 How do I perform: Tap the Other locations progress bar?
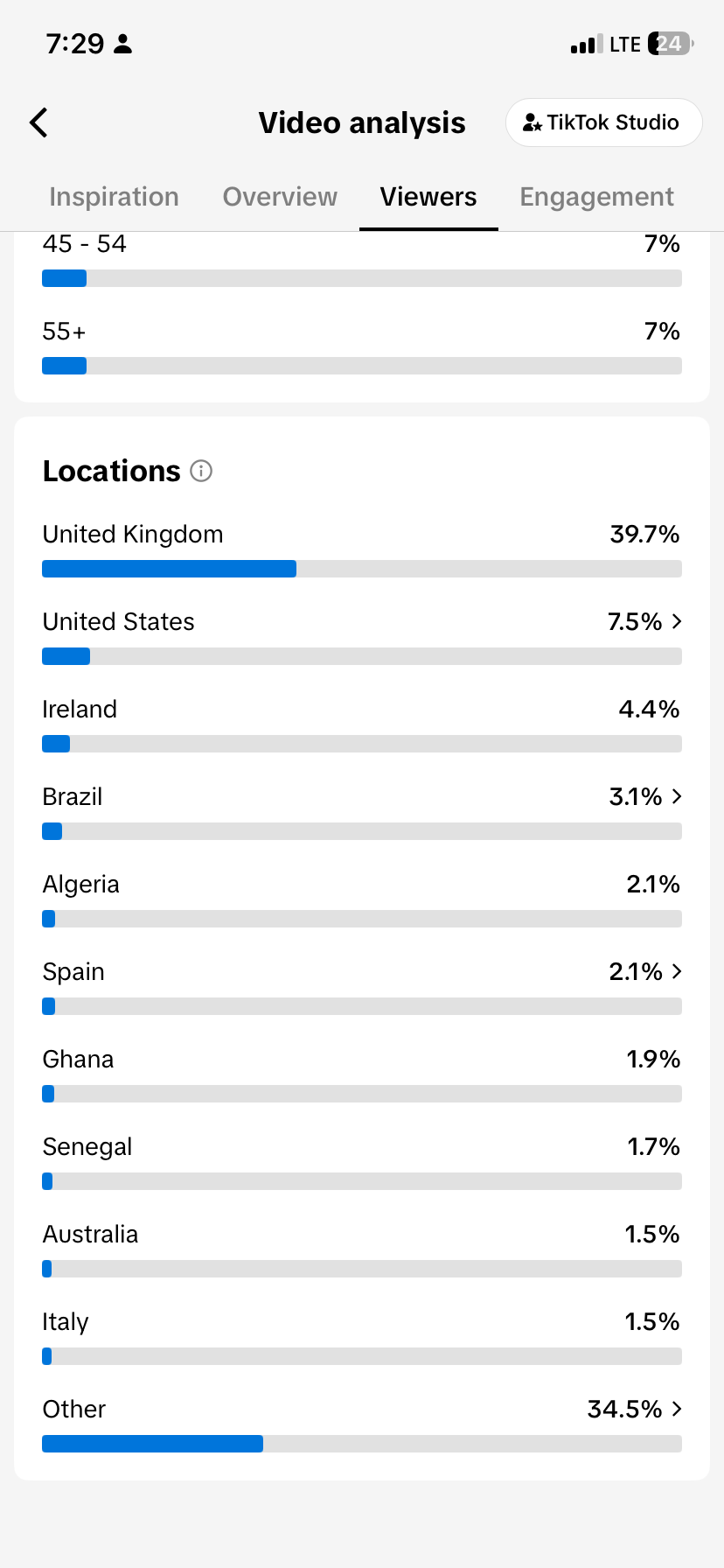[x=362, y=1444]
